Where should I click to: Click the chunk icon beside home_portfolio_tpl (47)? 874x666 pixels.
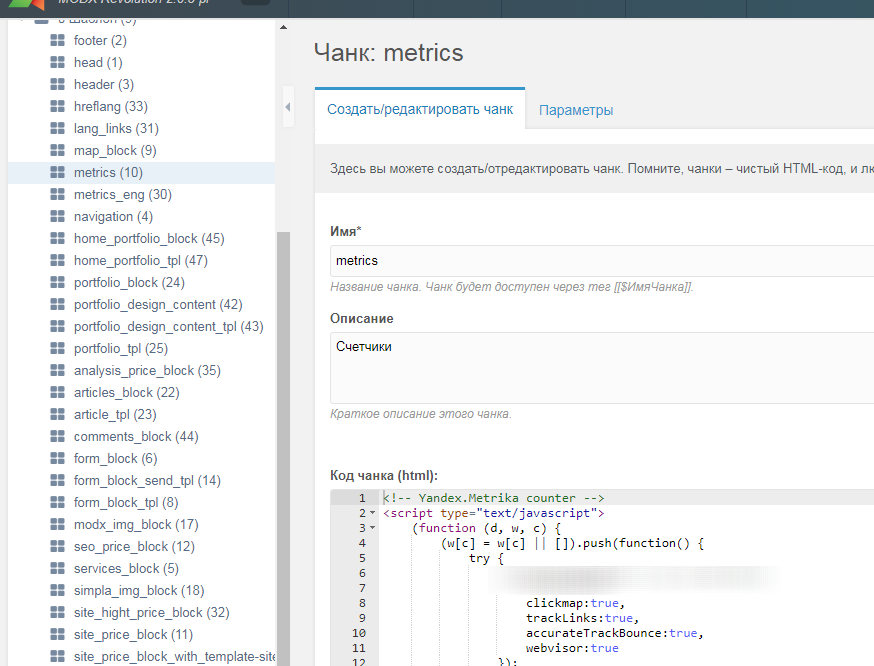pos(57,260)
